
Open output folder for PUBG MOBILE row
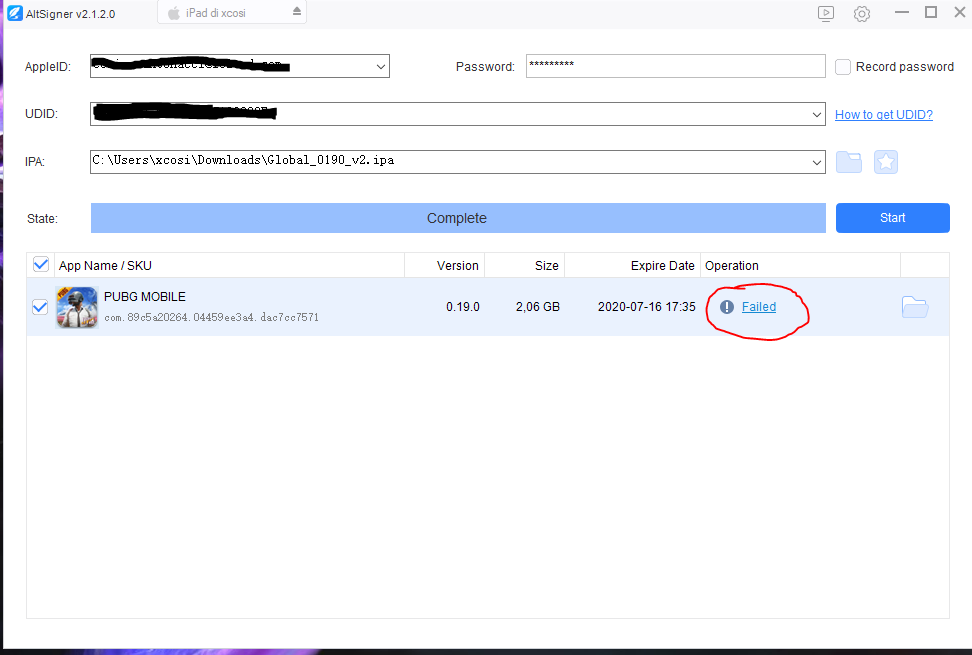[915, 307]
